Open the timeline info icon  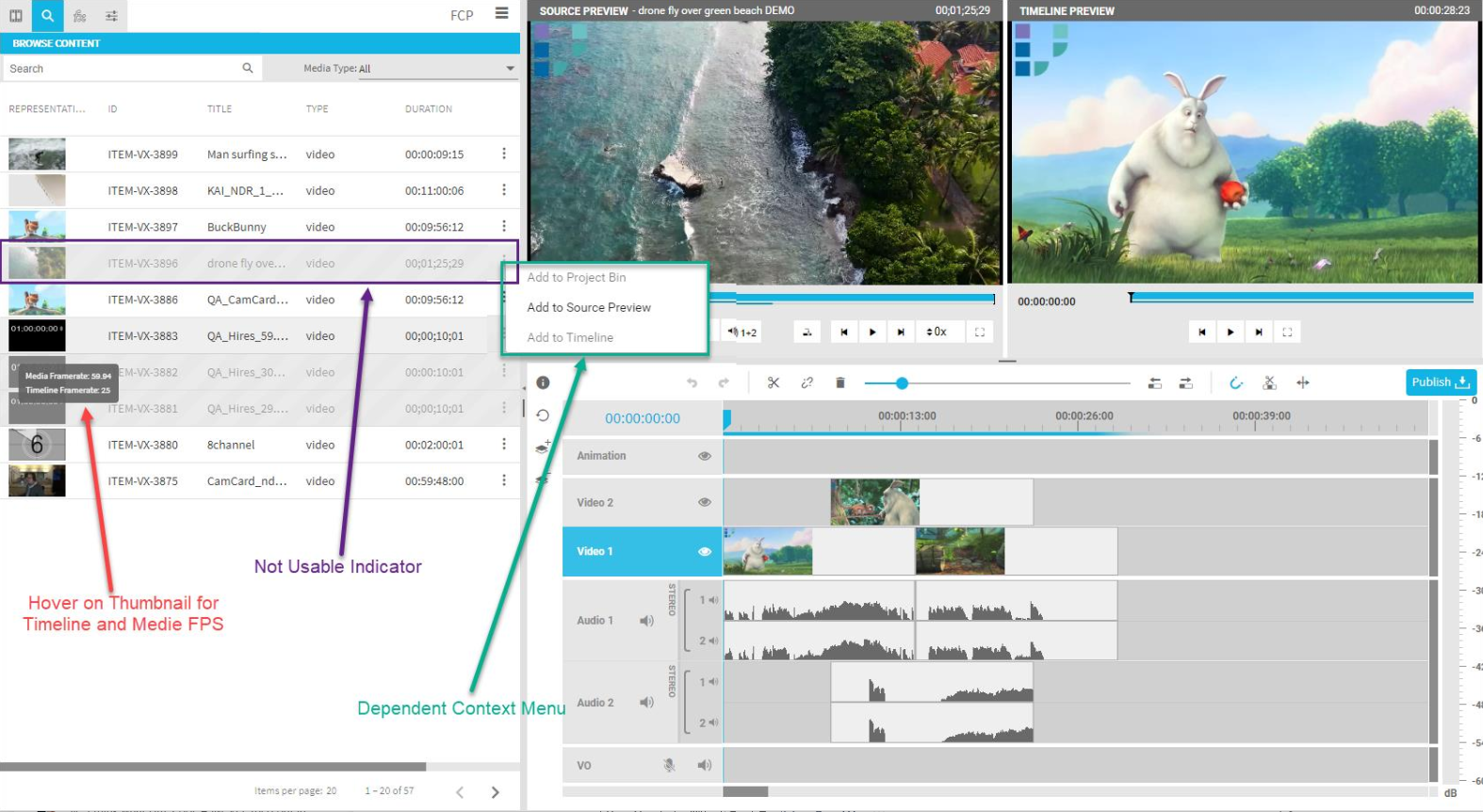[x=543, y=382]
